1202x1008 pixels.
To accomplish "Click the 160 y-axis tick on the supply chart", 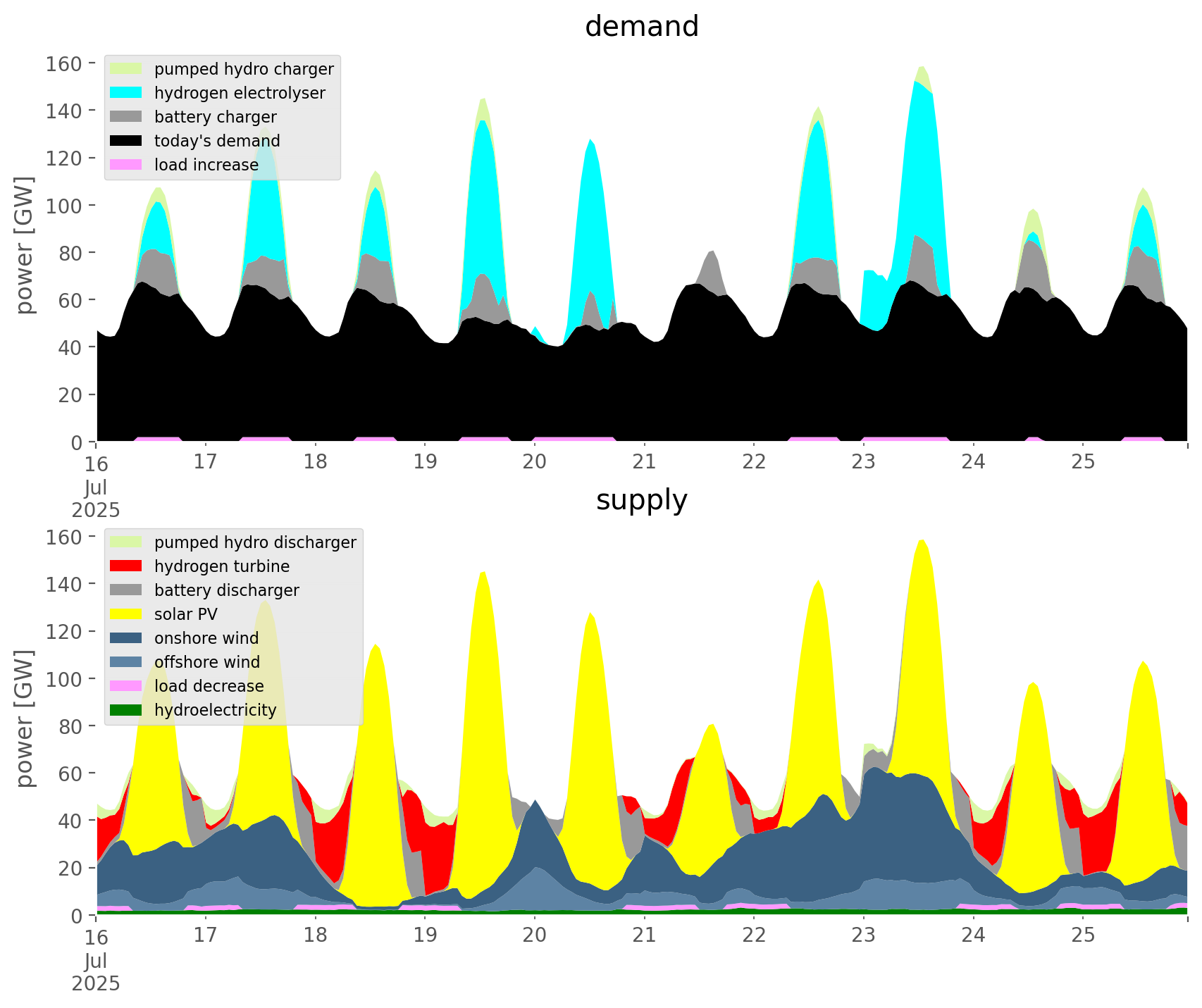I will (64, 537).
